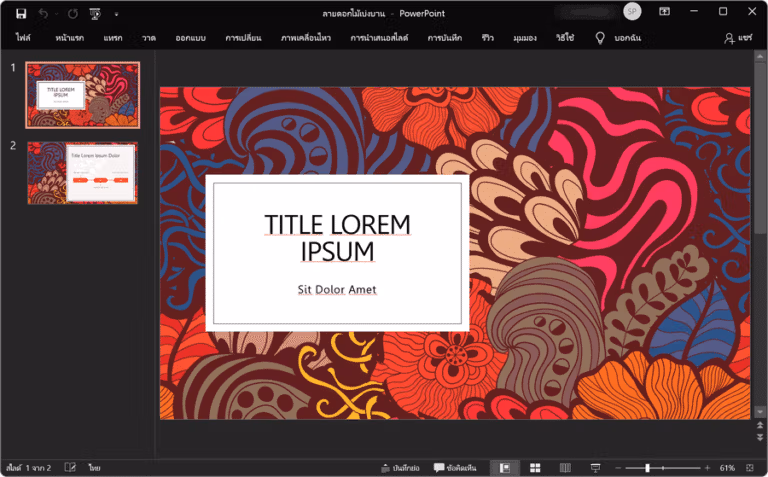Image resolution: width=768 pixels, height=477 pixels.
Task: Select slide 2 thumbnail in the panel
Action: click(x=82, y=173)
